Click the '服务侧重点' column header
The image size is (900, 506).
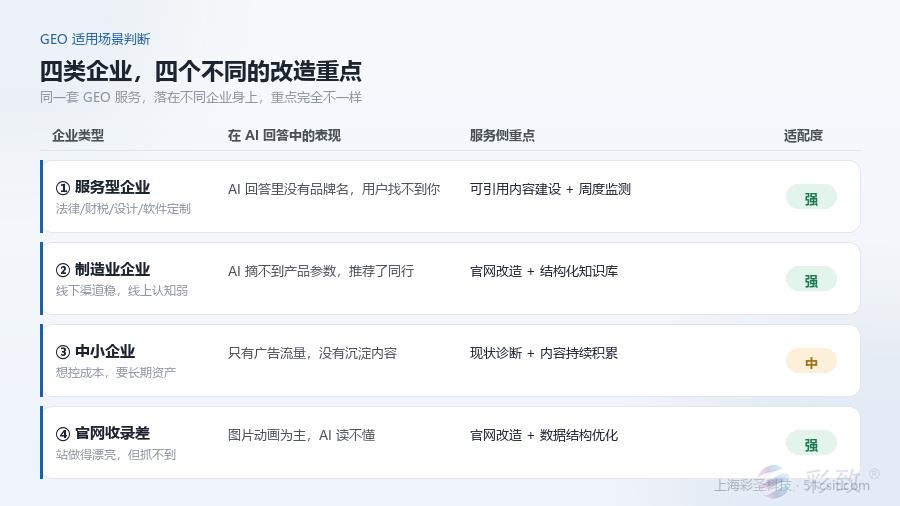coord(502,135)
